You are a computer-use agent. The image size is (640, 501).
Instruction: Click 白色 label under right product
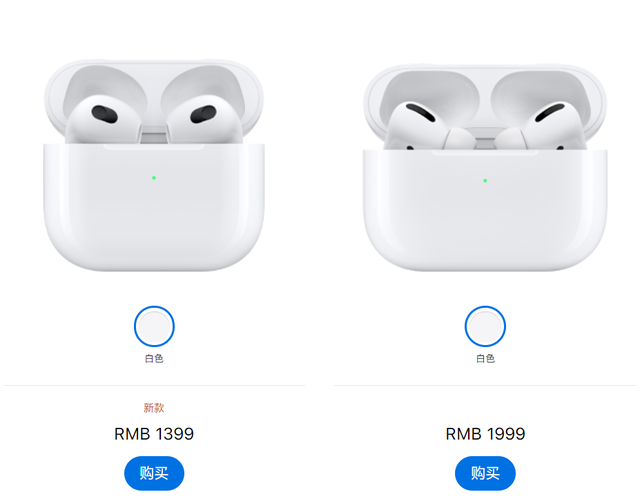pyautogui.click(x=485, y=358)
